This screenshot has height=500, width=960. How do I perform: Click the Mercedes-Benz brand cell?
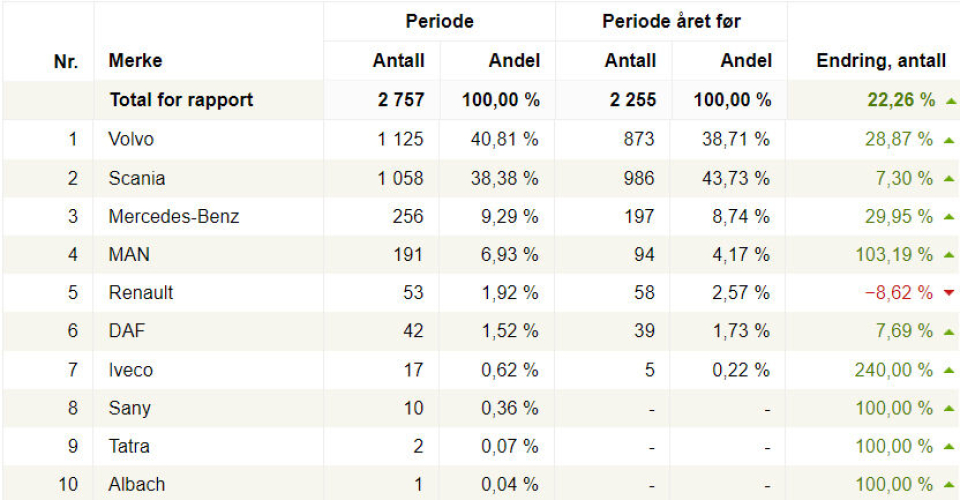pos(174,217)
